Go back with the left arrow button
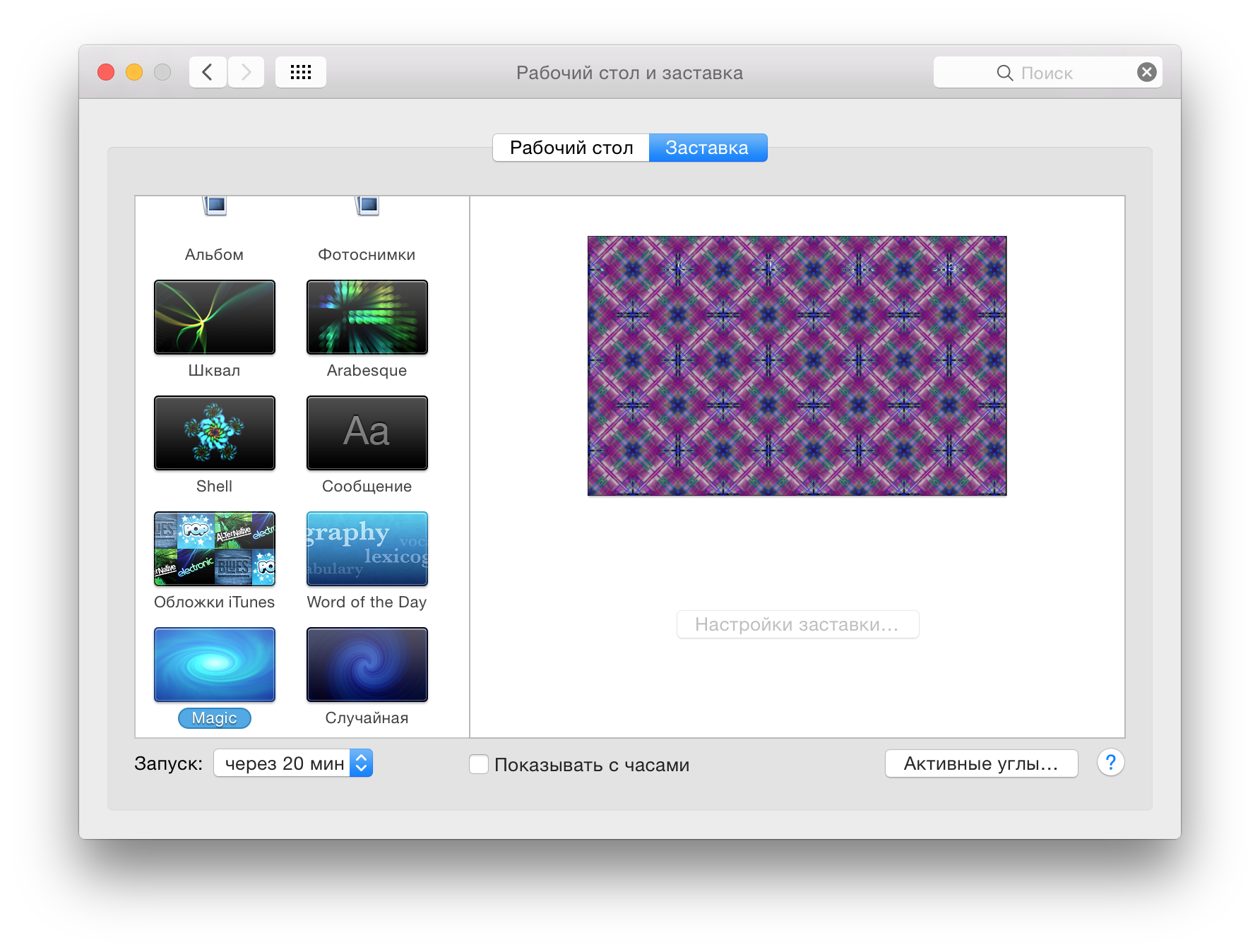1260x952 pixels. pos(208,72)
